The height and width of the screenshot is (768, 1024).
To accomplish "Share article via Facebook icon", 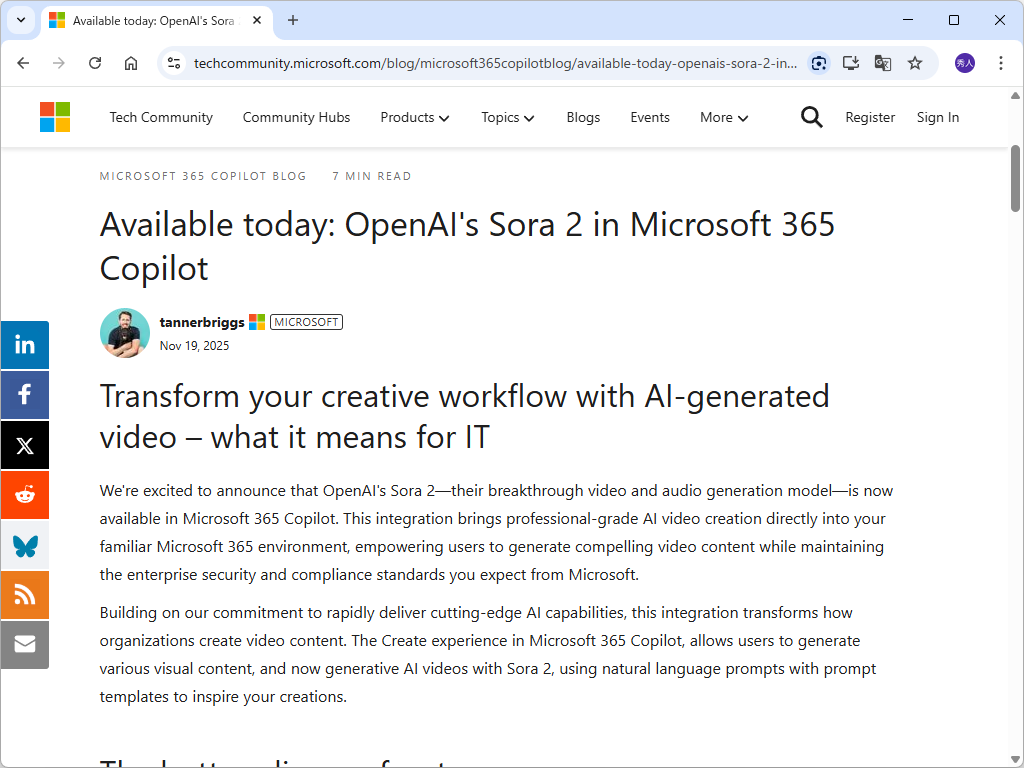I will (25, 395).
